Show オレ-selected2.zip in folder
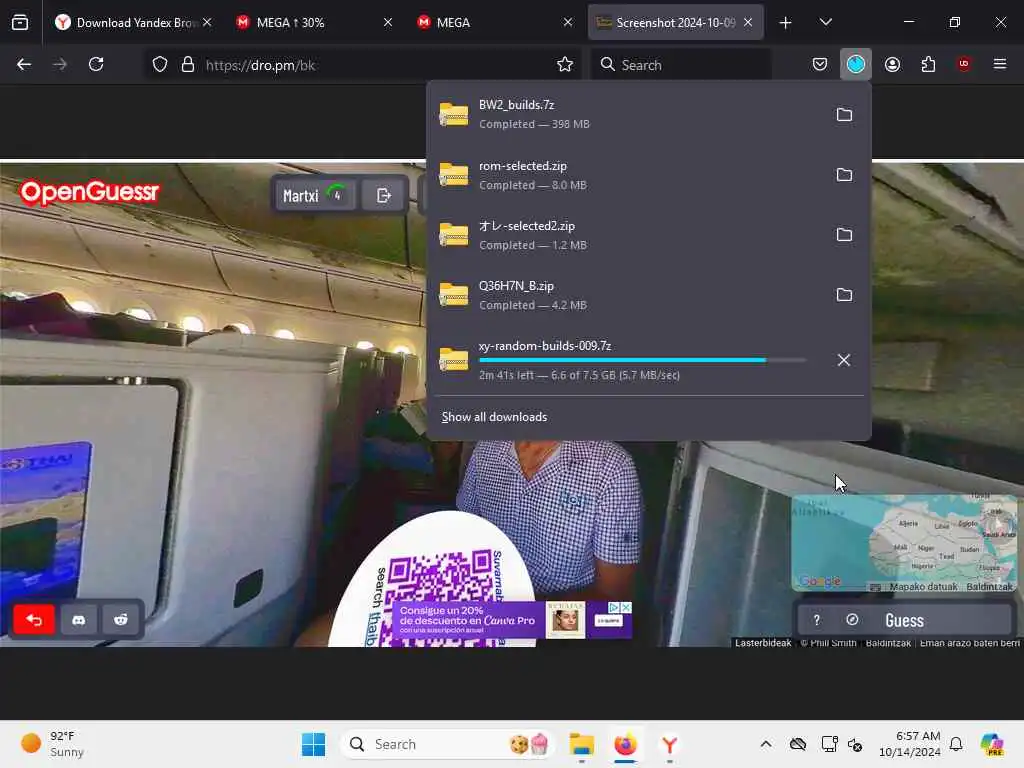Viewport: 1024px width, 768px height. [844, 234]
